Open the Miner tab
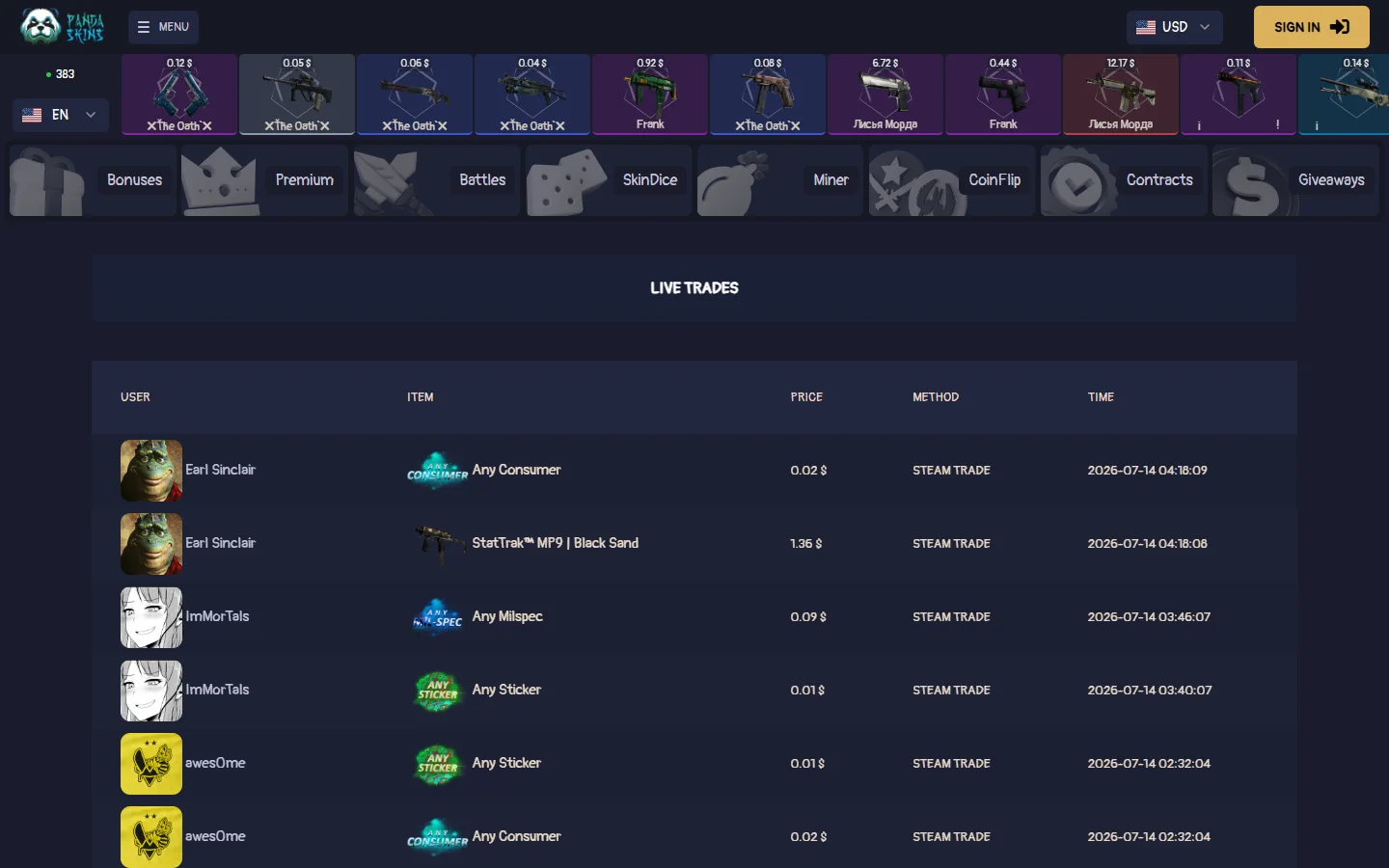The height and width of the screenshot is (868, 1389). tap(779, 180)
